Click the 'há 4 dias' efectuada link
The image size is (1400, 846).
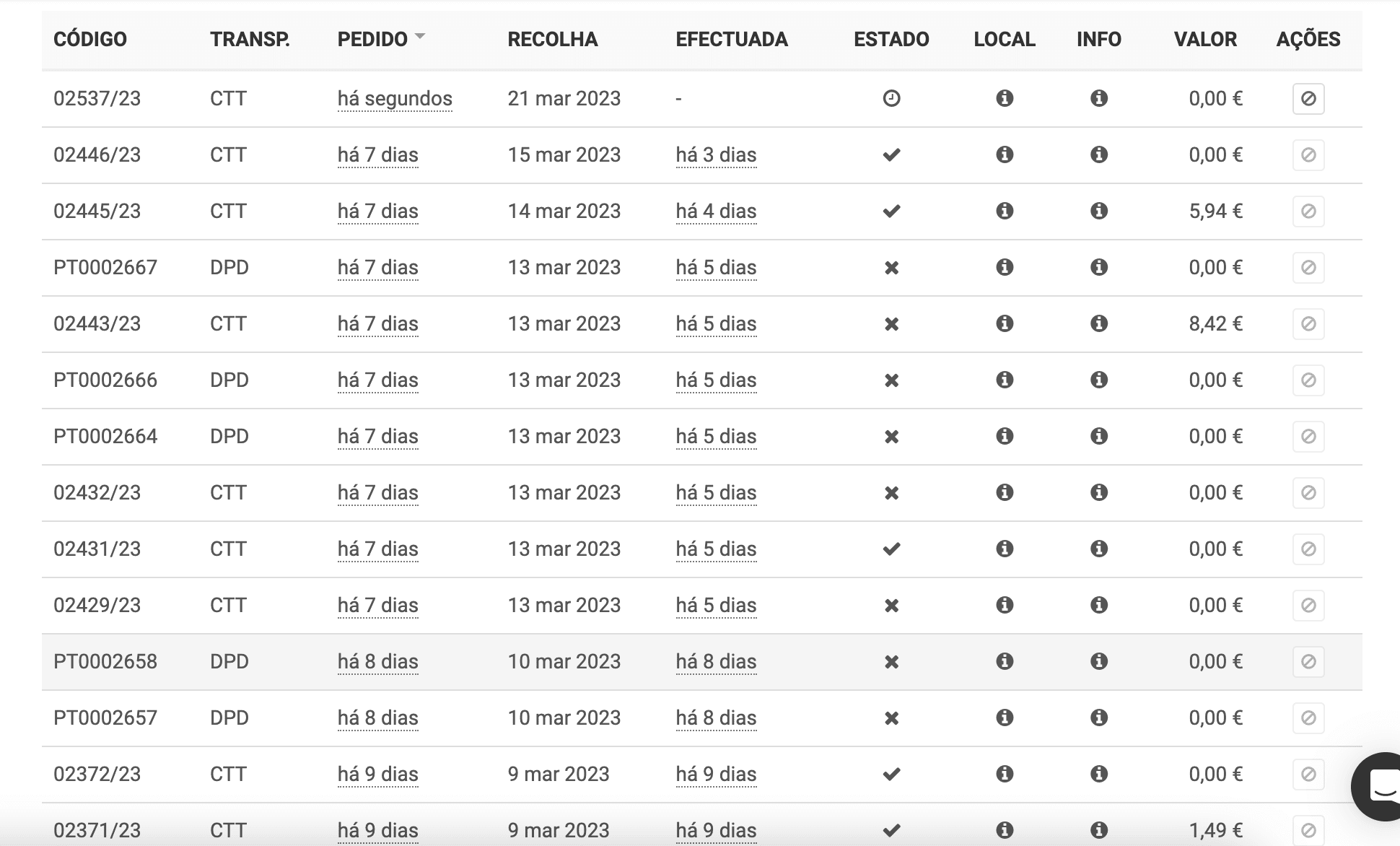point(716,211)
